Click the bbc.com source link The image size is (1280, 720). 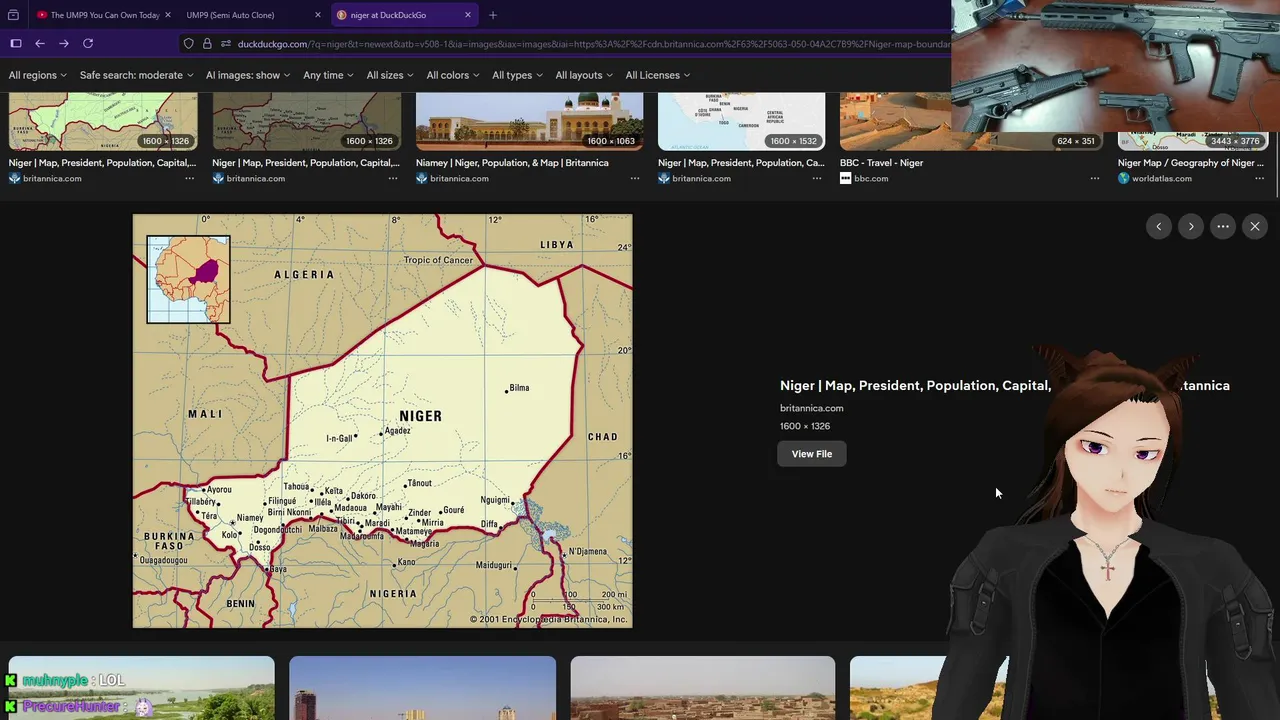pyautogui.click(x=871, y=178)
